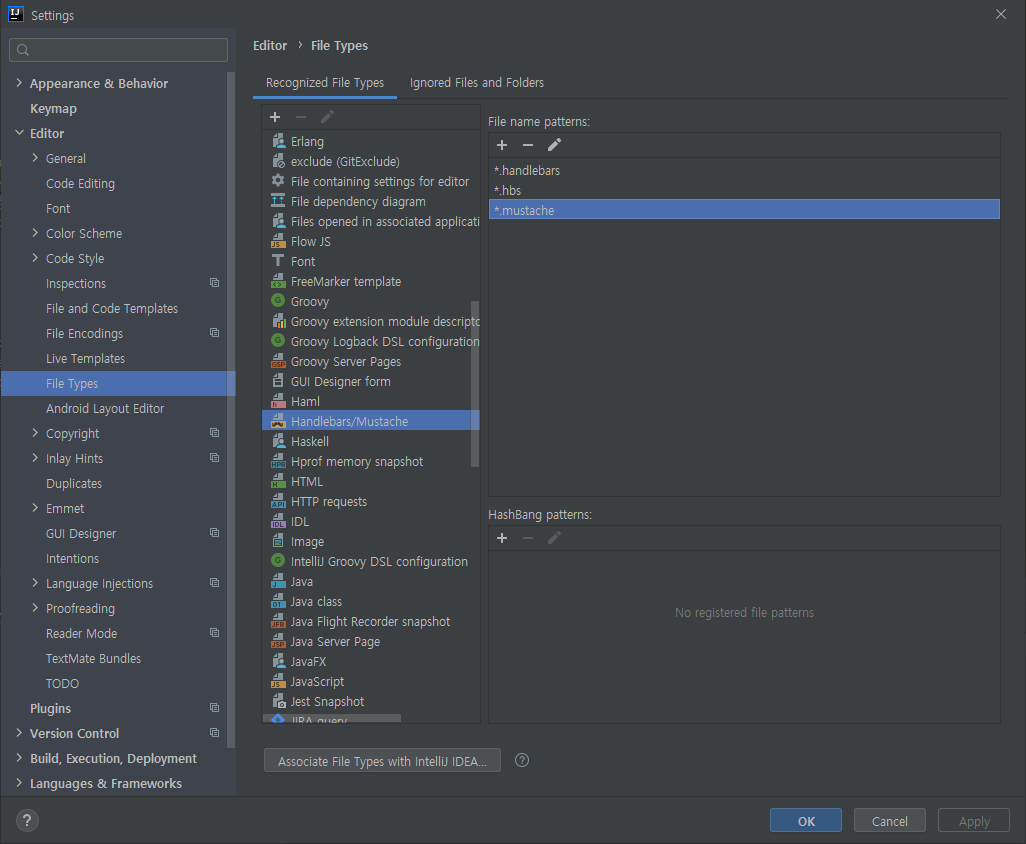Screen dimensions: 1026x844
Task: Click the Font file type icon
Action: [278, 261]
